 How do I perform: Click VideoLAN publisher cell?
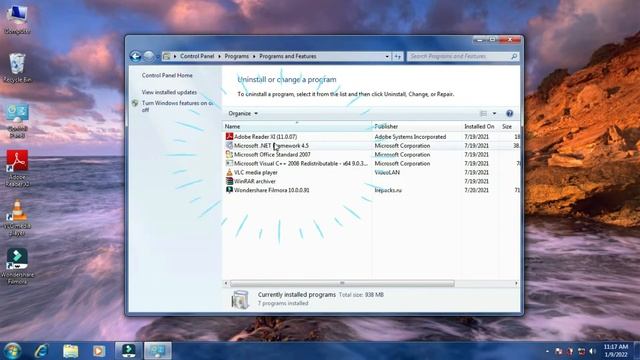point(387,173)
